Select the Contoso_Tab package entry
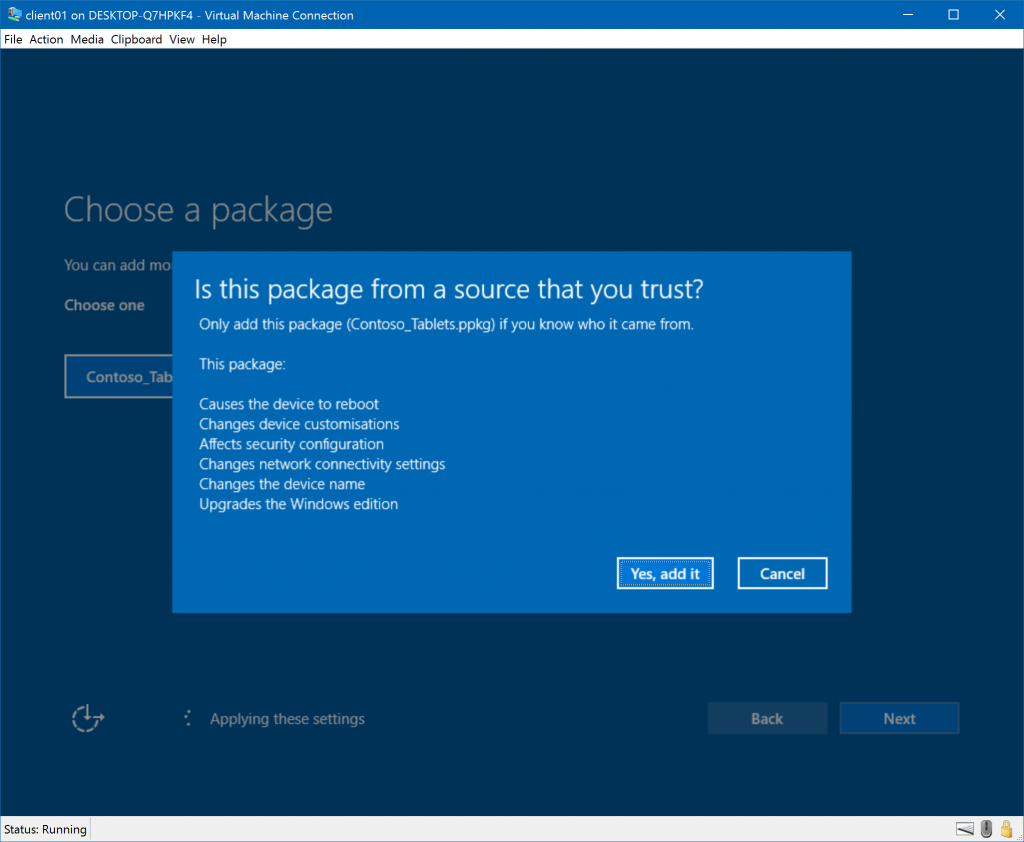This screenshot has width=1024, height=842. point(119,376)
